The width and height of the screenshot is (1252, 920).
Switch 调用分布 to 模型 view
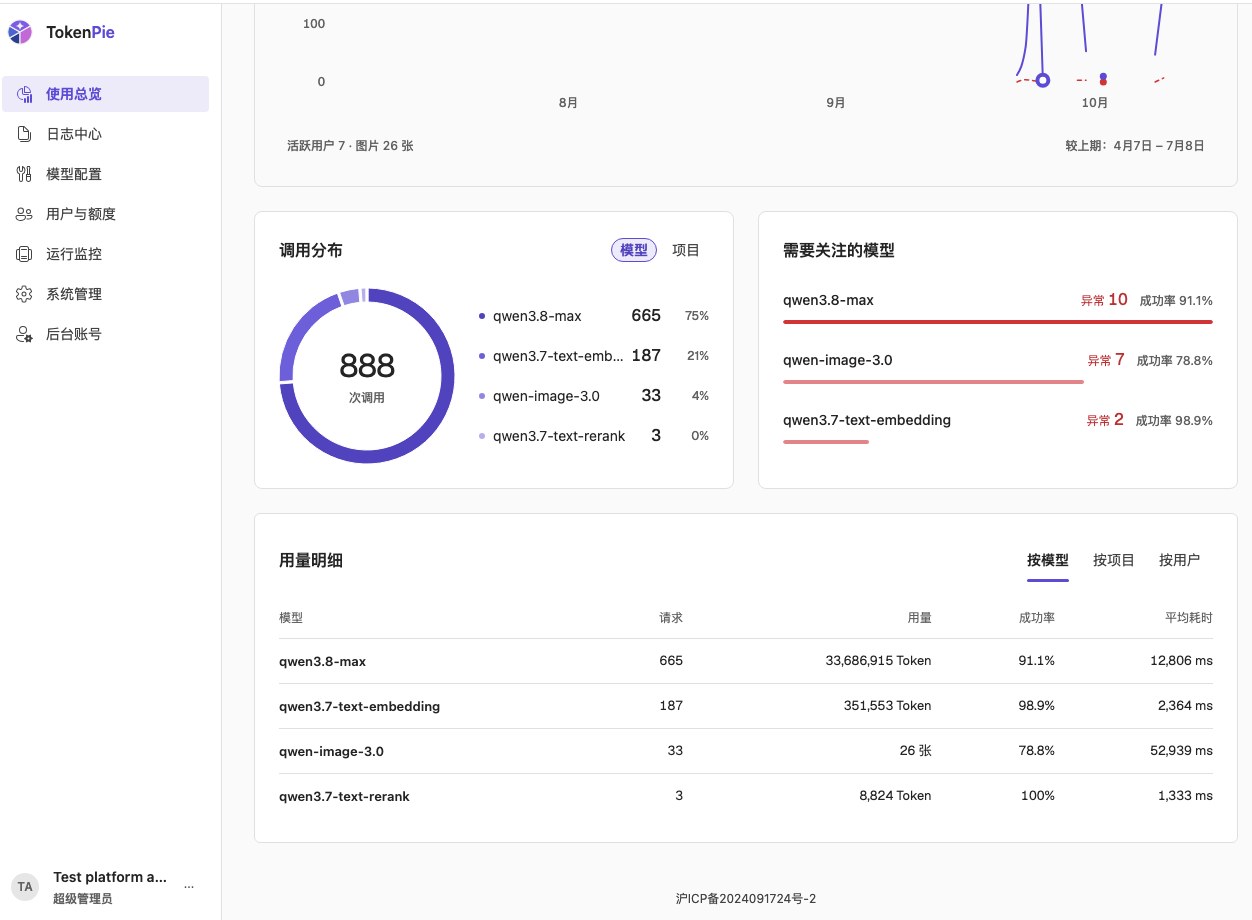coord(634,250)
